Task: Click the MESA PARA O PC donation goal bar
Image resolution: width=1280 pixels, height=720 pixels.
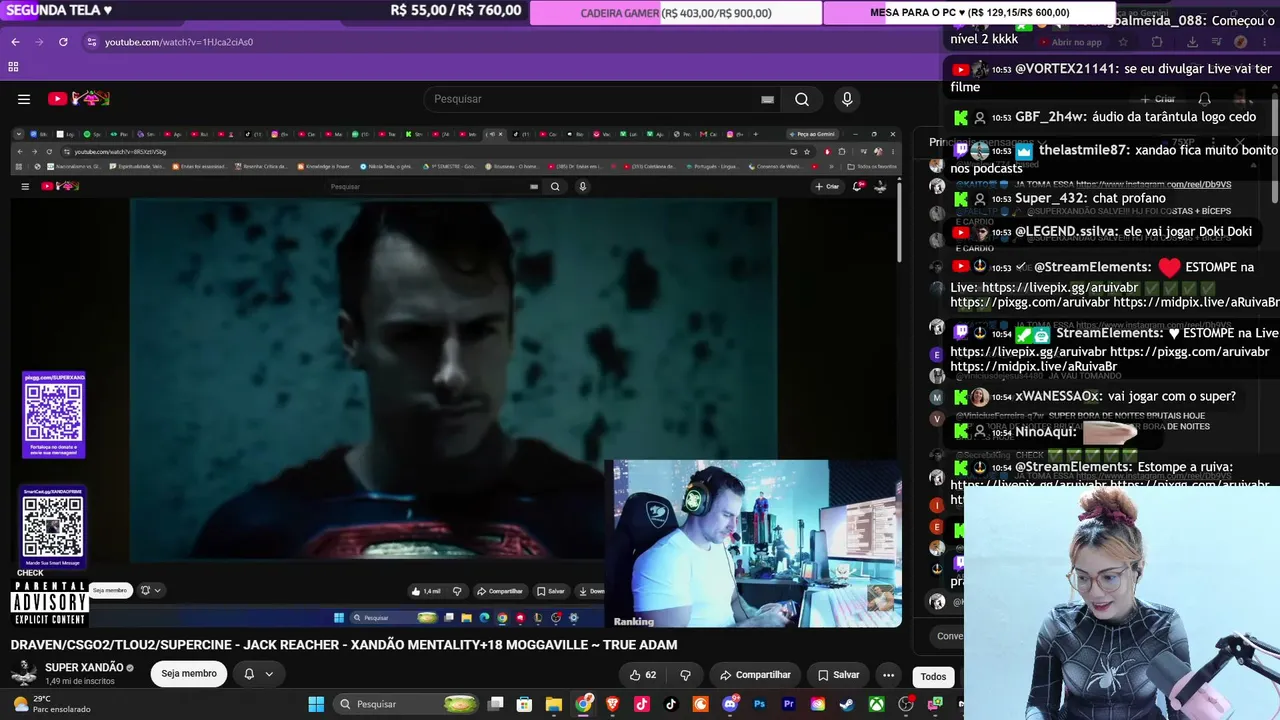Action: coord(970,13)
